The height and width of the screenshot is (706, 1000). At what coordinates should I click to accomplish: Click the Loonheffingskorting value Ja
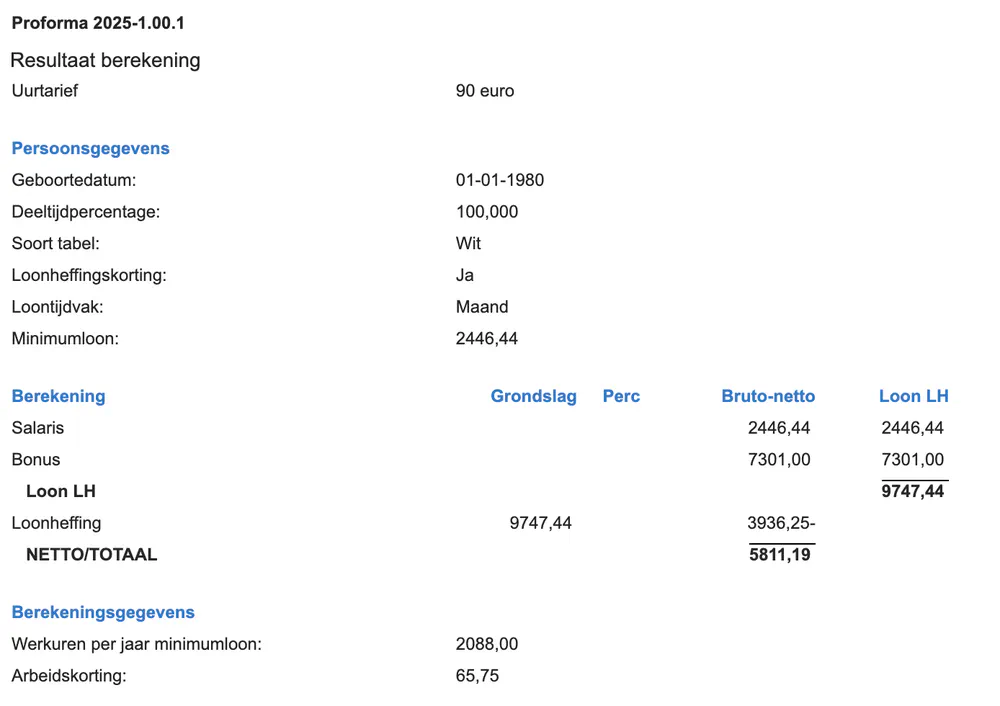click(x=465, y=275)
